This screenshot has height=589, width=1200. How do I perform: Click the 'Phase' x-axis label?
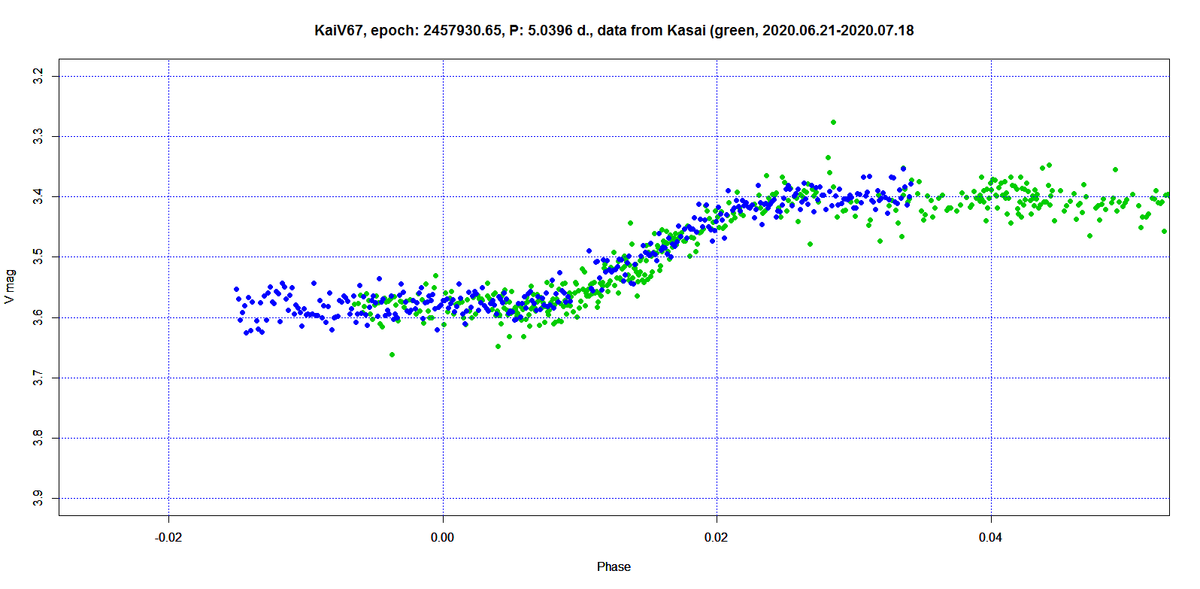pyautogui.click(x=614, y=567)
